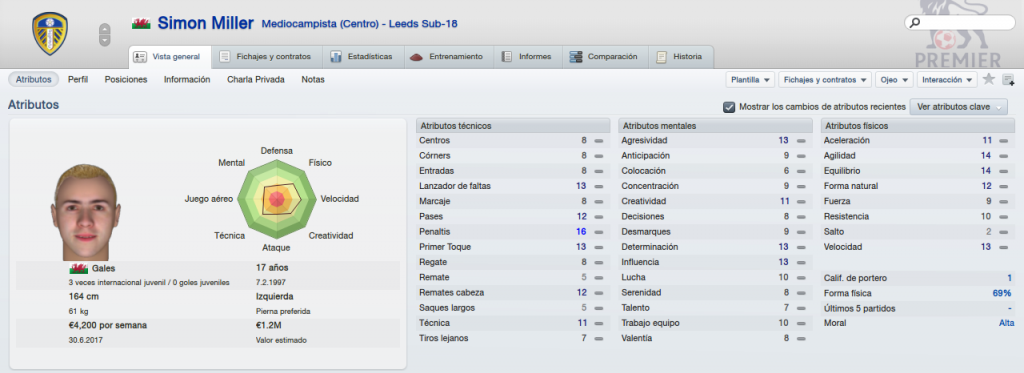Viewport: 1024px width, 373px height.
Task: Expand the Ver atributos clave dropdown
Action: (x=958, y=106)
